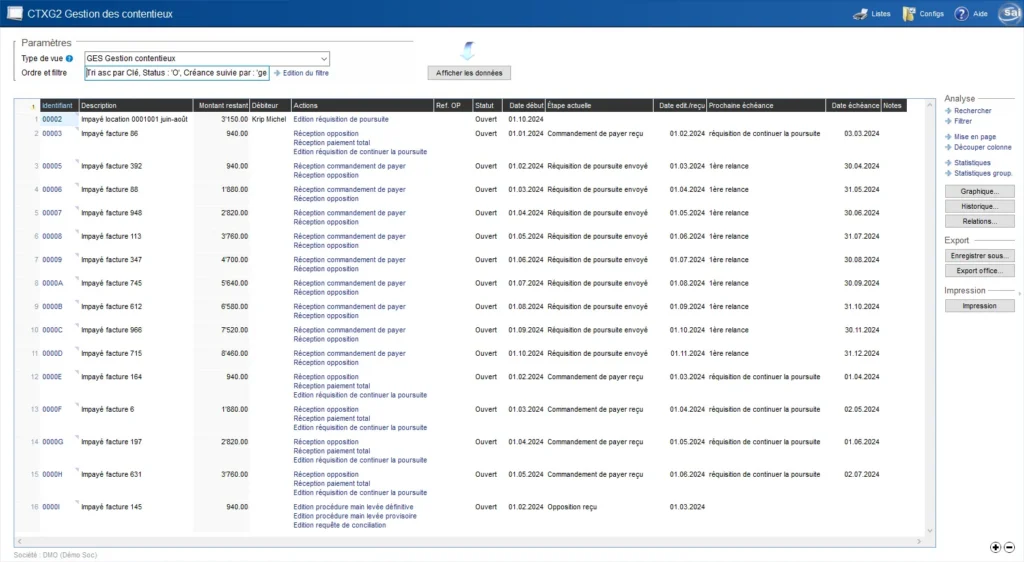Viewport: 1024px width, 562px height.
Task: Open the Statistiques group. link
Action: tap(983, 174)
